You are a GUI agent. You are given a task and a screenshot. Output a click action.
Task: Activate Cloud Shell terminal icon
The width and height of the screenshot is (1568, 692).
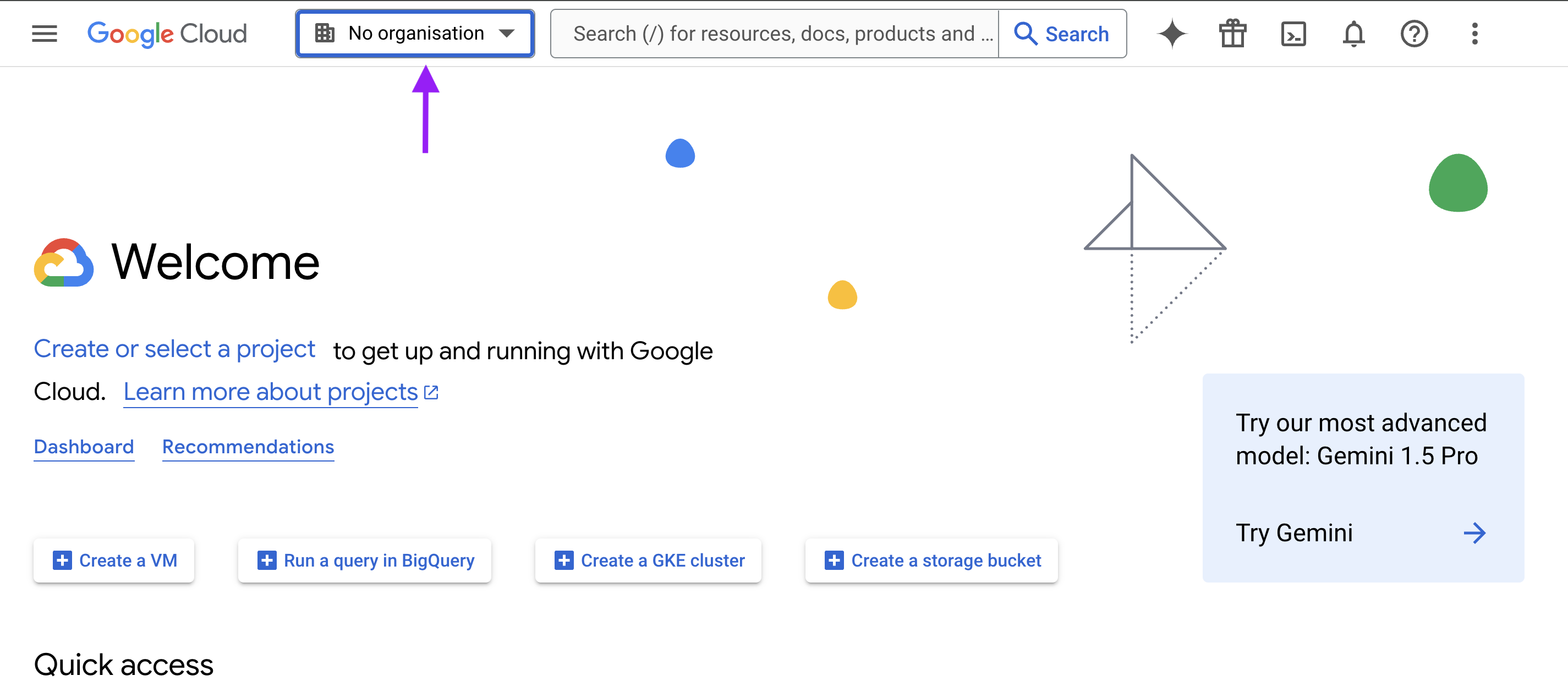1293,34
